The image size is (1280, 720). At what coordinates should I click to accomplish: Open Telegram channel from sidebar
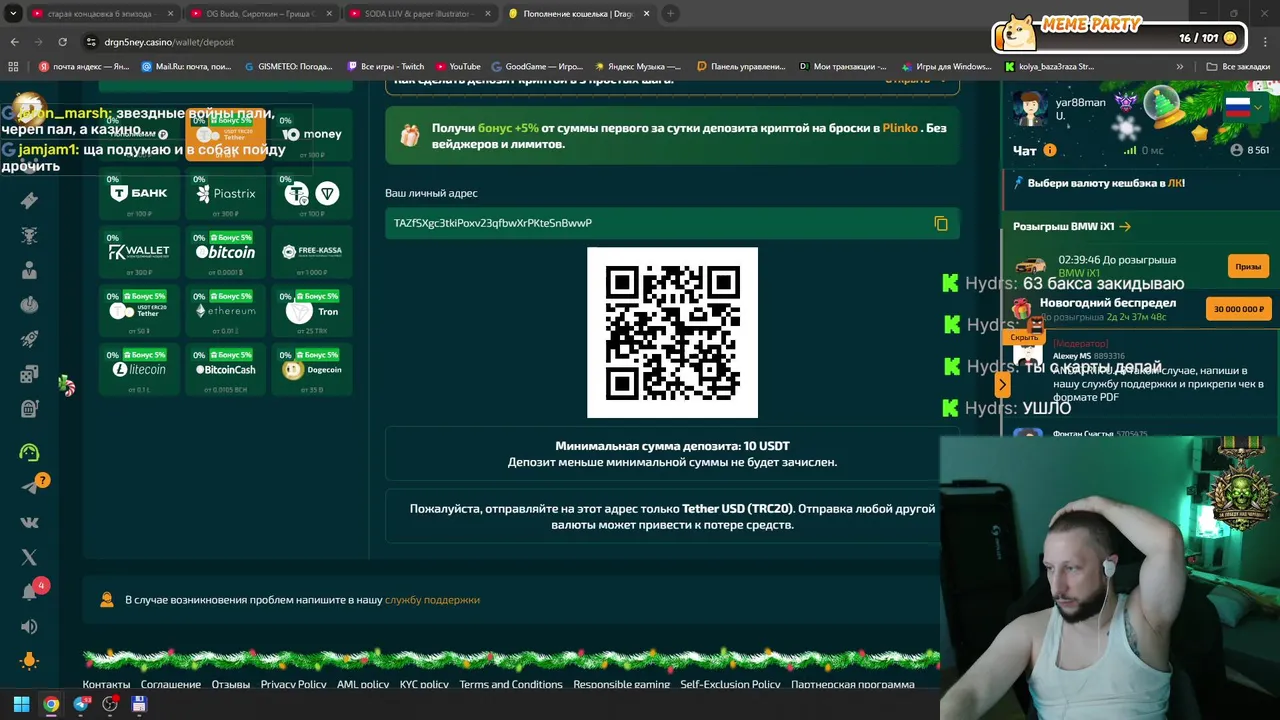[x=29, y=487]
